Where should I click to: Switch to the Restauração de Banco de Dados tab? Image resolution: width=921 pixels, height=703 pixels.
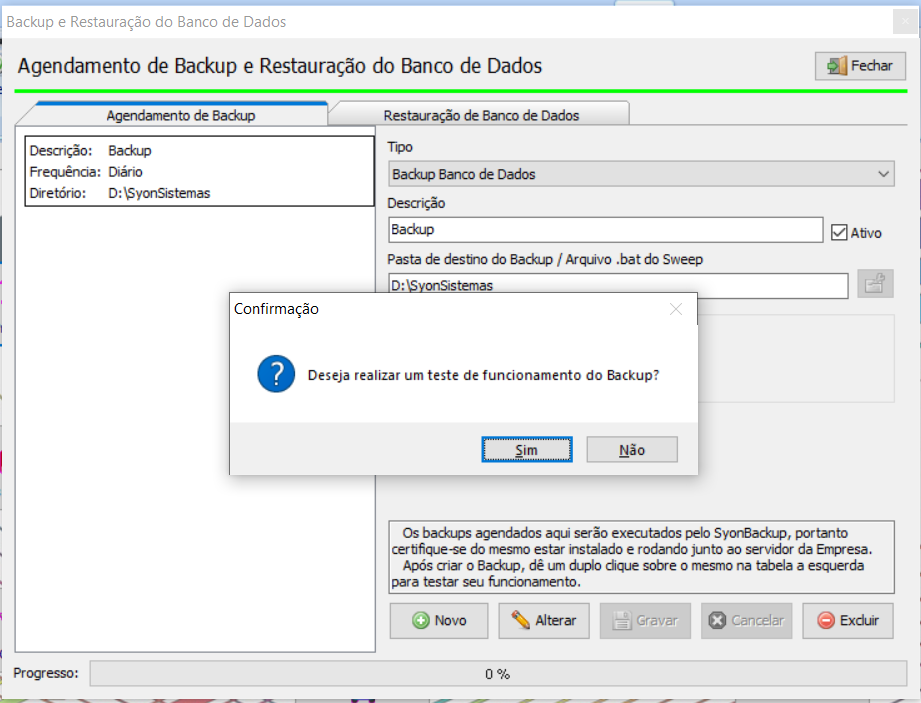482,112
